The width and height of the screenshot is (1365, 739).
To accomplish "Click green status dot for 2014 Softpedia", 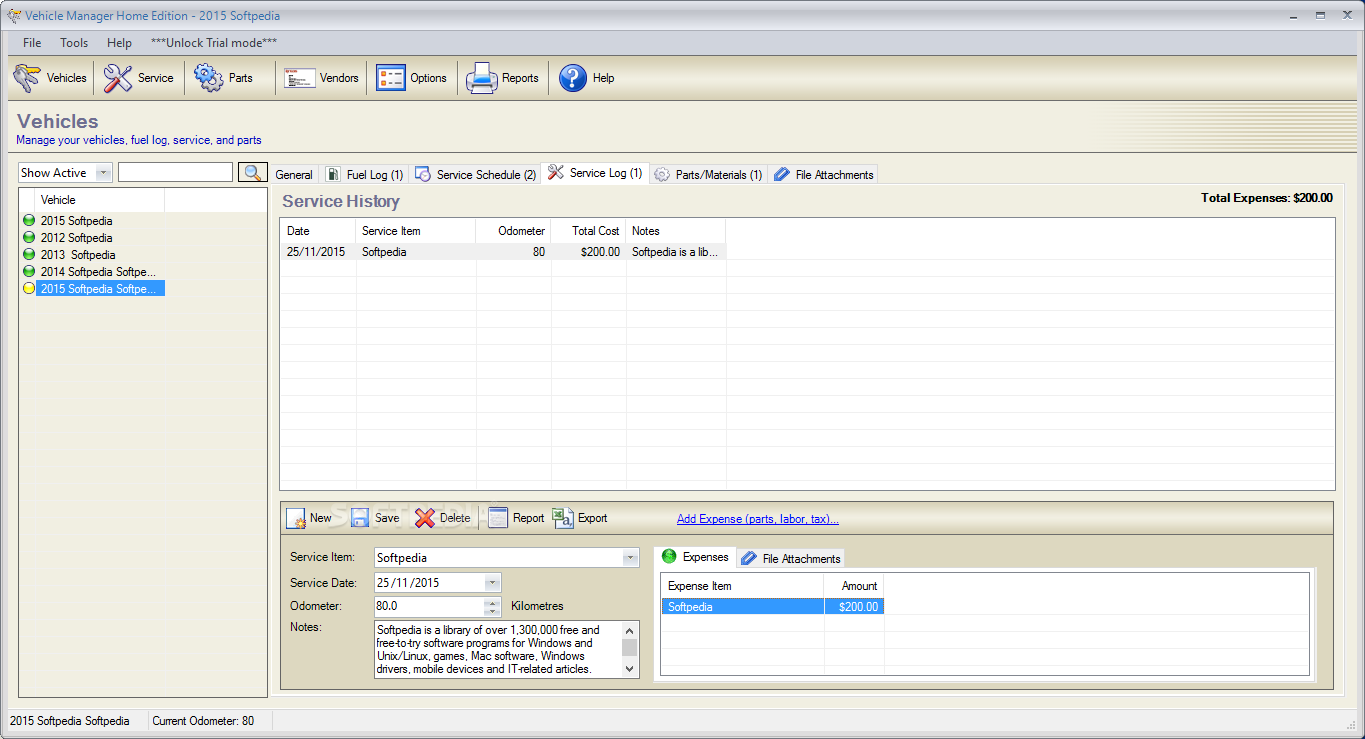I will tap(29, 272).
